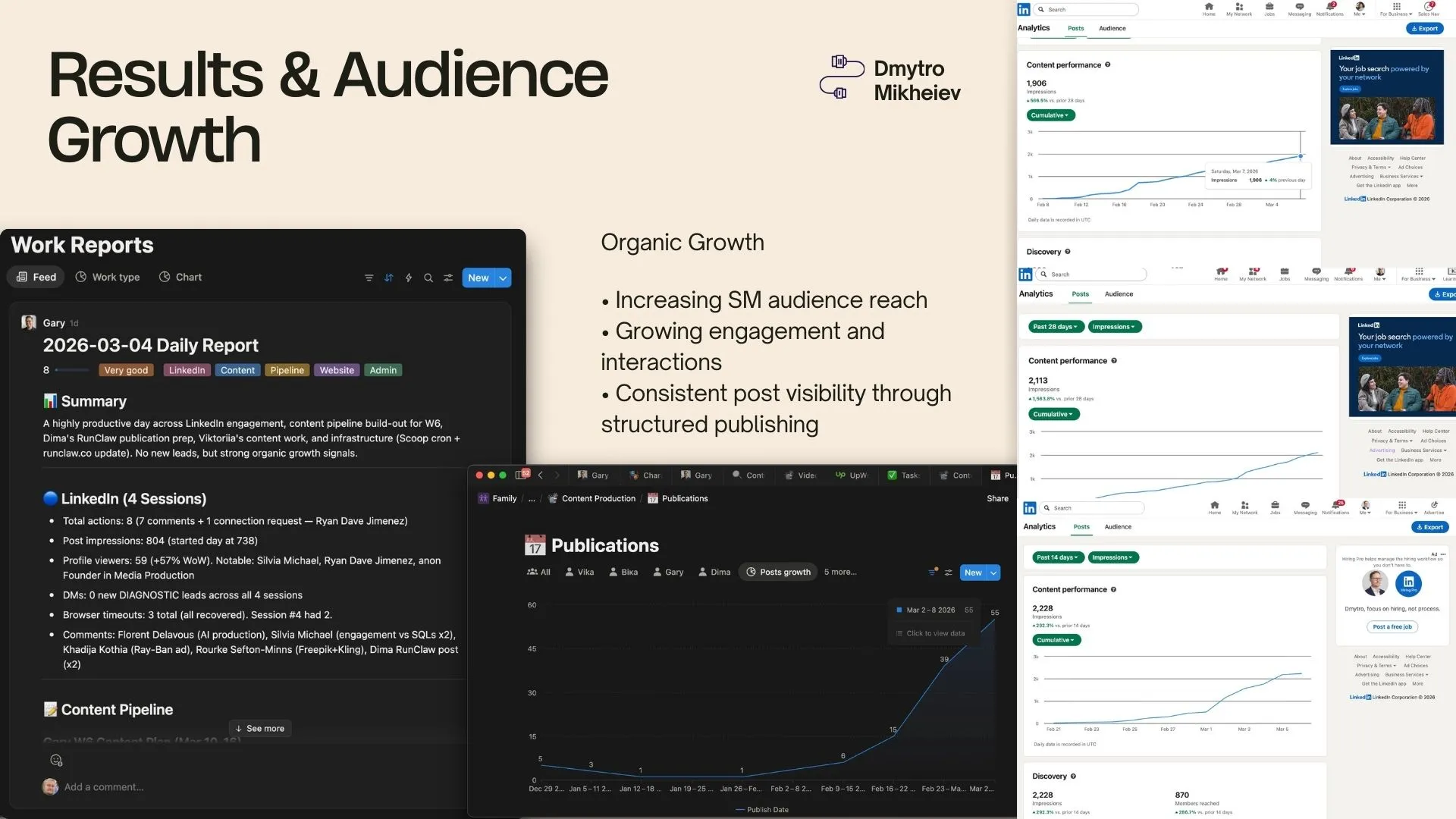
Task: Click Share in the Publications window
Action: click(997, 498)
